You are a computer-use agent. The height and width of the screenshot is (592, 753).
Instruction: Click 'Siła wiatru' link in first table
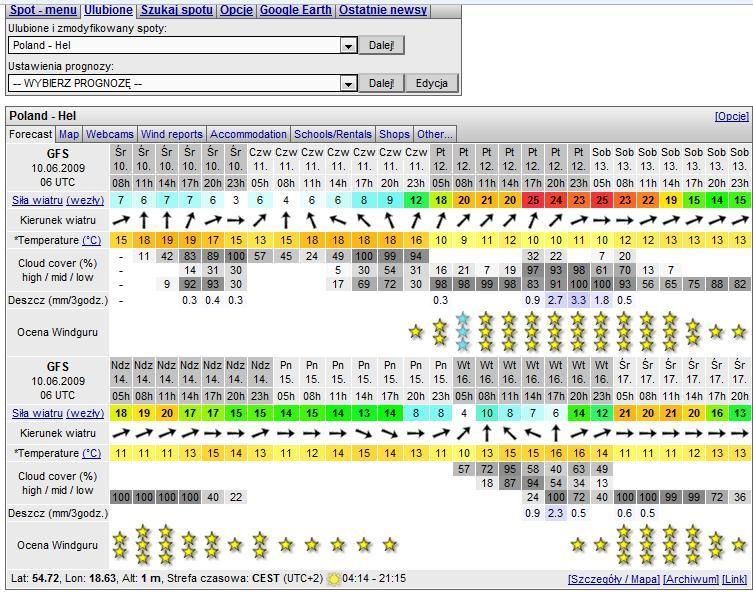click(x=37, y=200)
